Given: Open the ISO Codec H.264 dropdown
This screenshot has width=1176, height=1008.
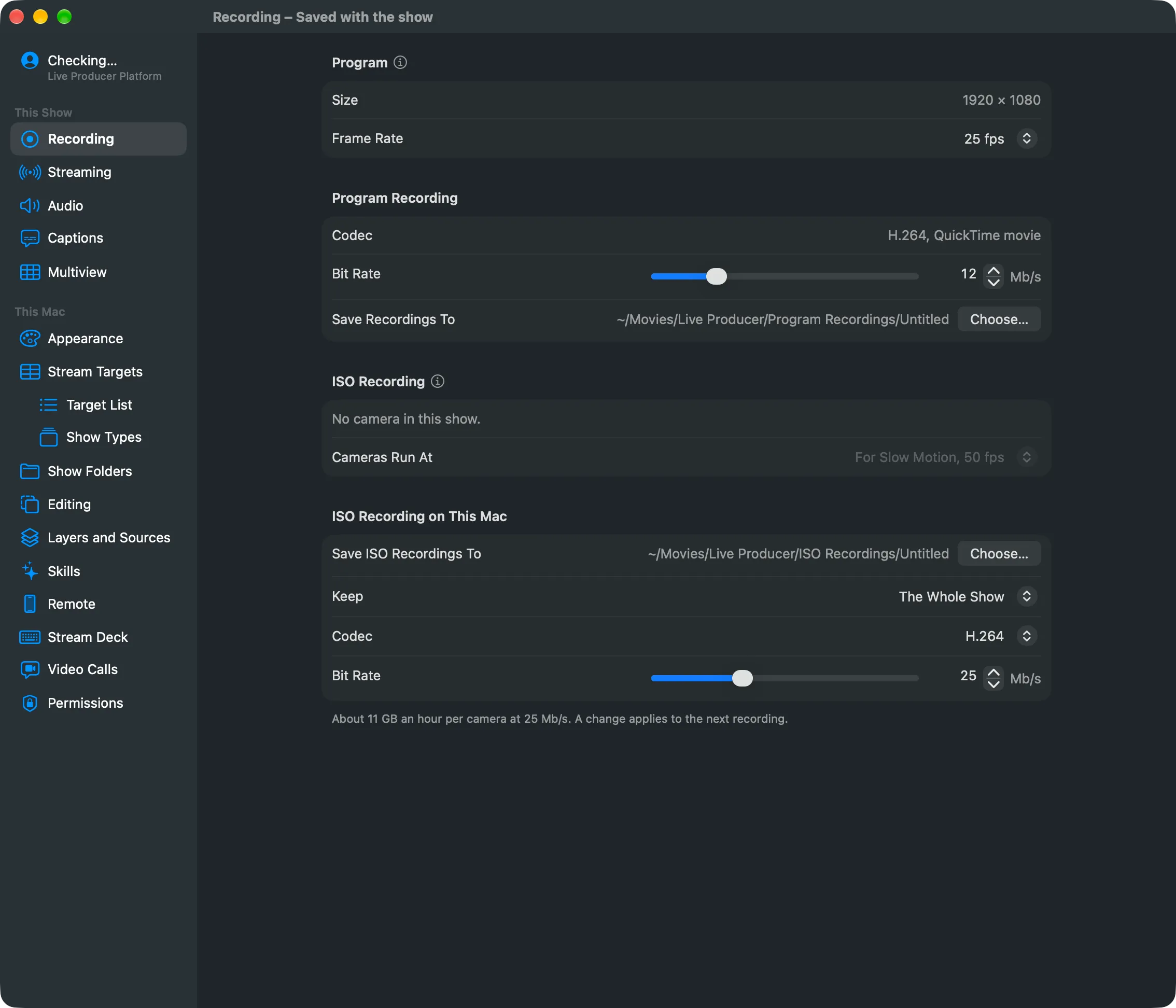Looking at the screenshot, I should tap(1001, 636).
